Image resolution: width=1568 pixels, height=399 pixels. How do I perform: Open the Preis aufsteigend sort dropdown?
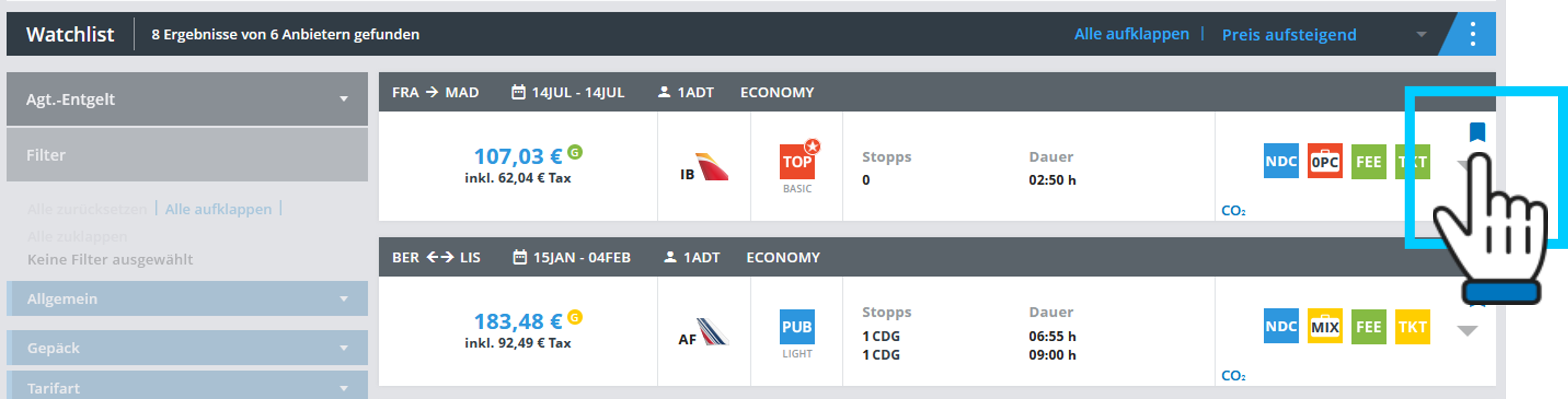pyautogui.click(x=1323, y=35)
